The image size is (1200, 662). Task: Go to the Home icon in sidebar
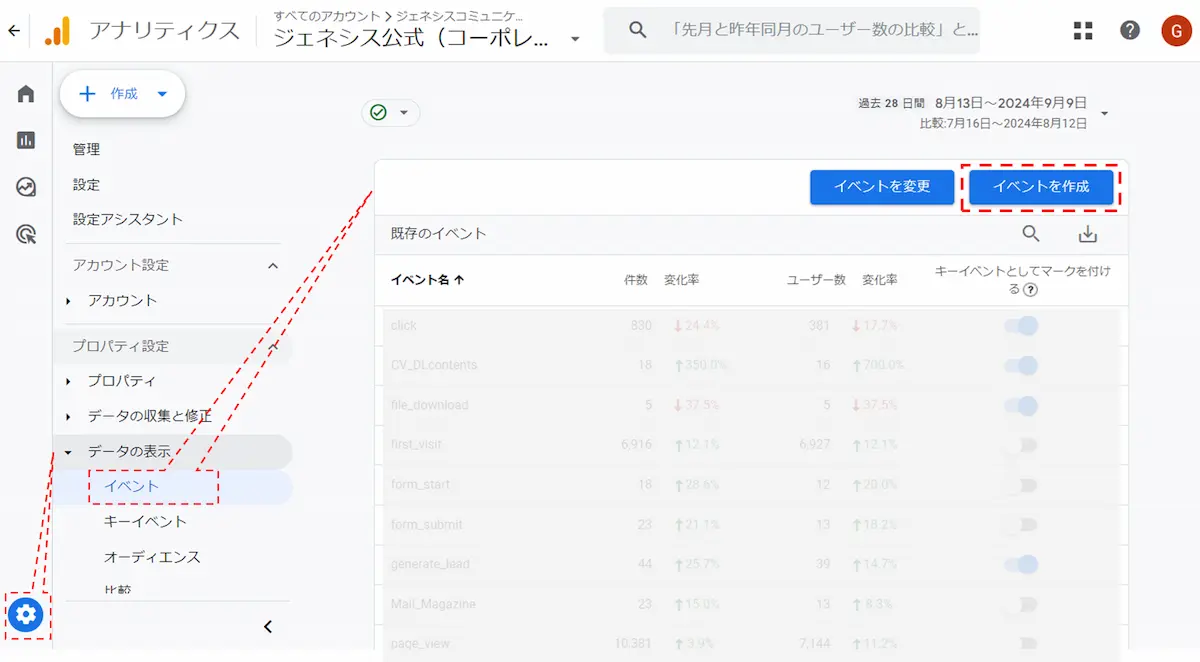coord(26,94)
